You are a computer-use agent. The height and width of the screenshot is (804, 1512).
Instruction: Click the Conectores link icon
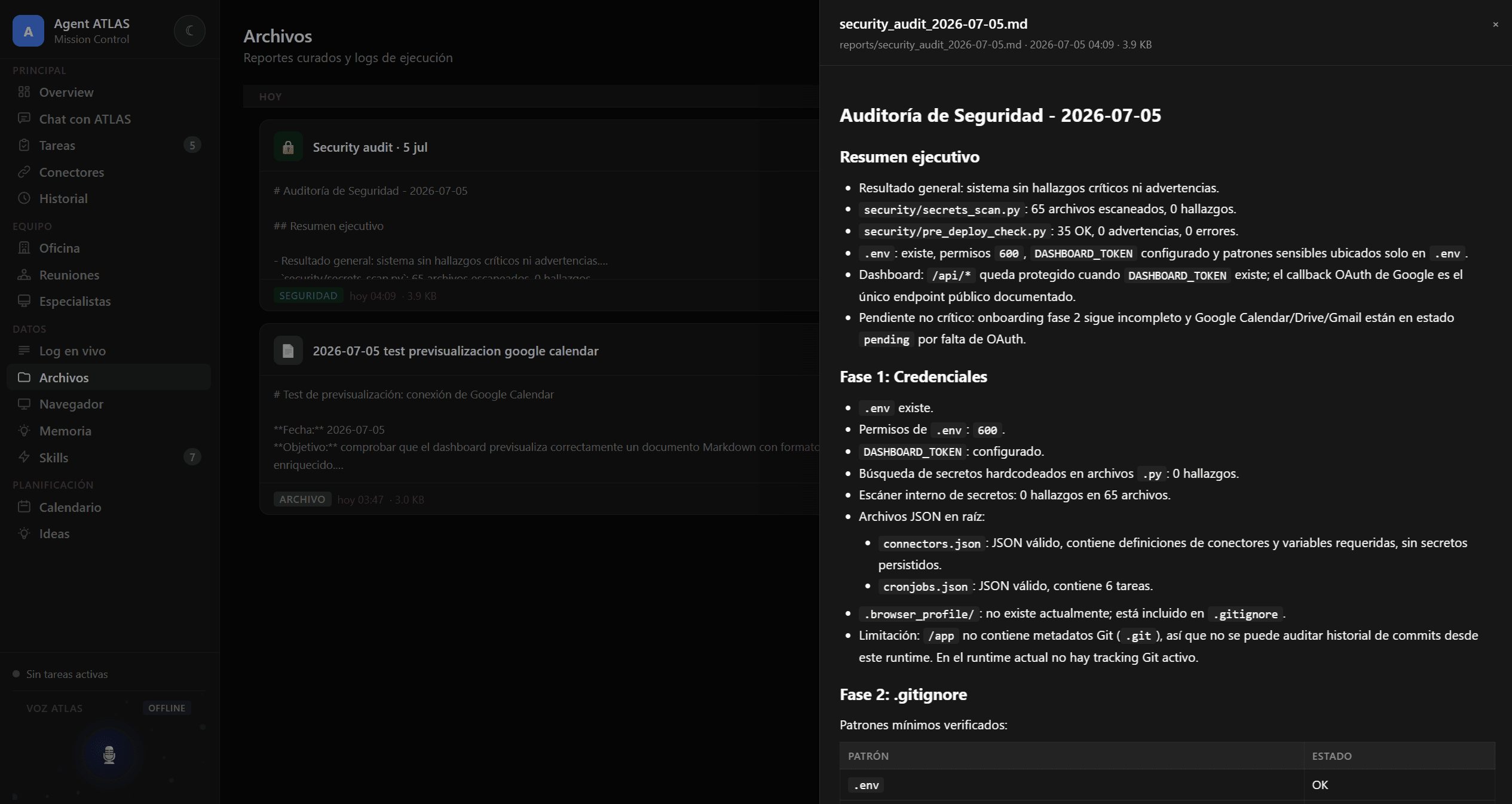pos(24,172)
